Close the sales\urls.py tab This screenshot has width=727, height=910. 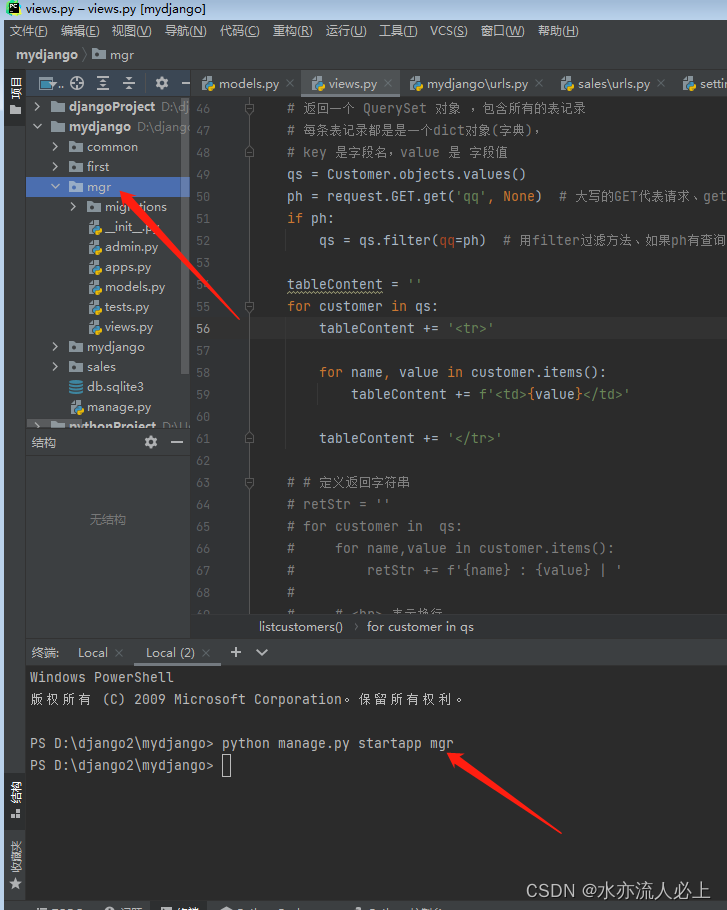(x=661, y=84)
